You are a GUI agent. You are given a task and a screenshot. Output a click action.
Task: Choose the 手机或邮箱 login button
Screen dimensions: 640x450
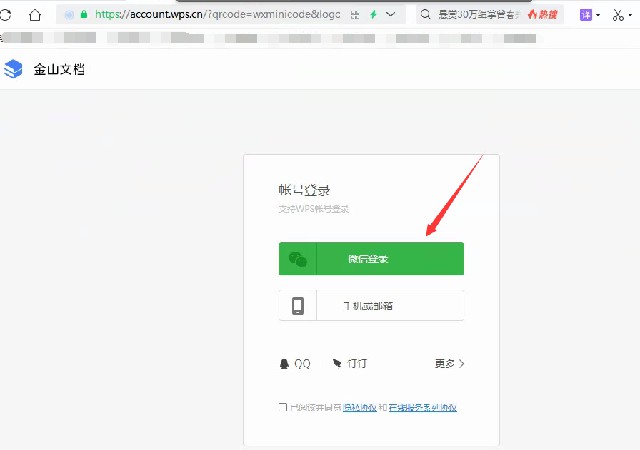pyautogui.click(x=371, y=305)
